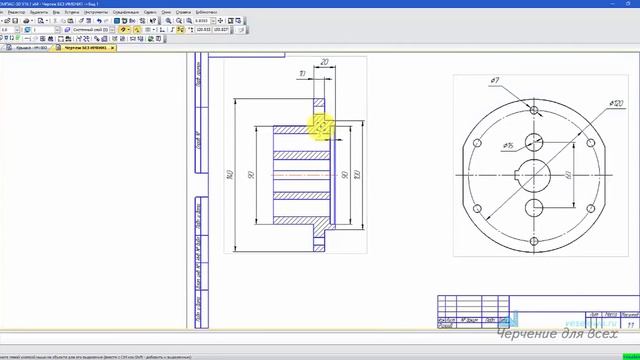Click the Redo arrow icon
The image size is (640, 360).
[106, 20]
